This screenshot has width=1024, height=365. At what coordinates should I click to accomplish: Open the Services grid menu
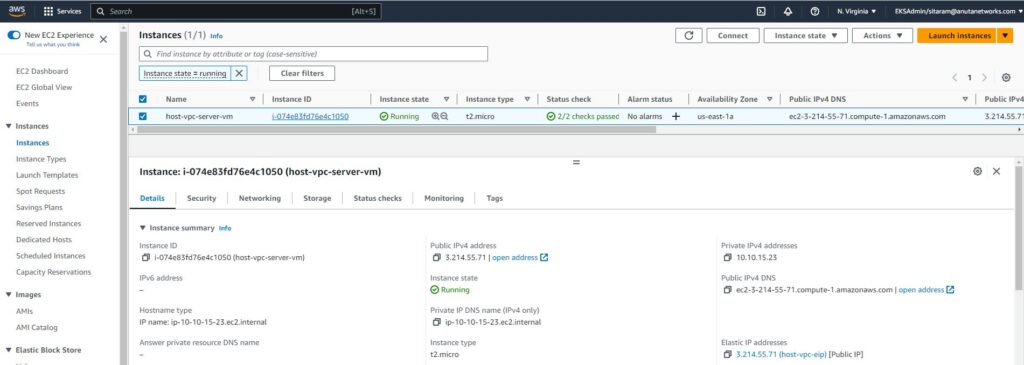point(63,11)
